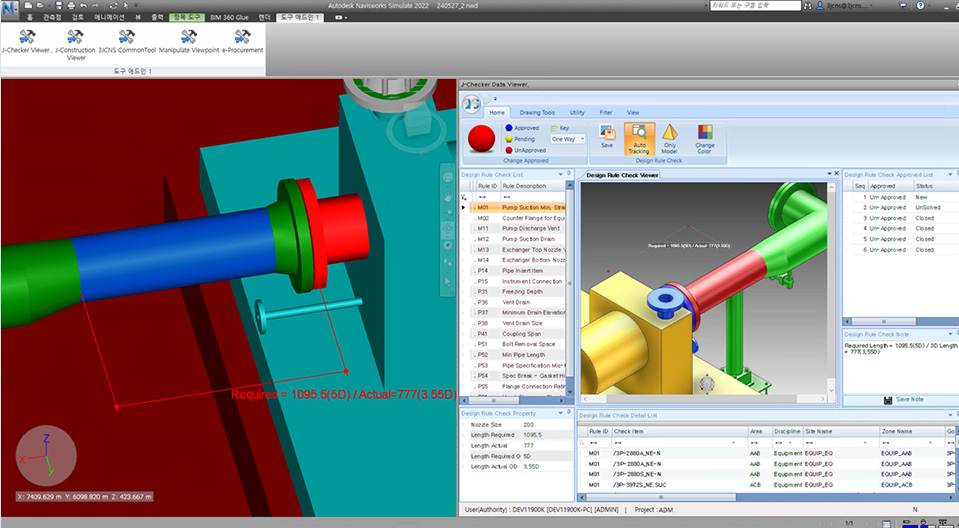Viewport: 959px width, 528px height.
Task: Open the Filter tab in J-Checker
Action: 605,113
